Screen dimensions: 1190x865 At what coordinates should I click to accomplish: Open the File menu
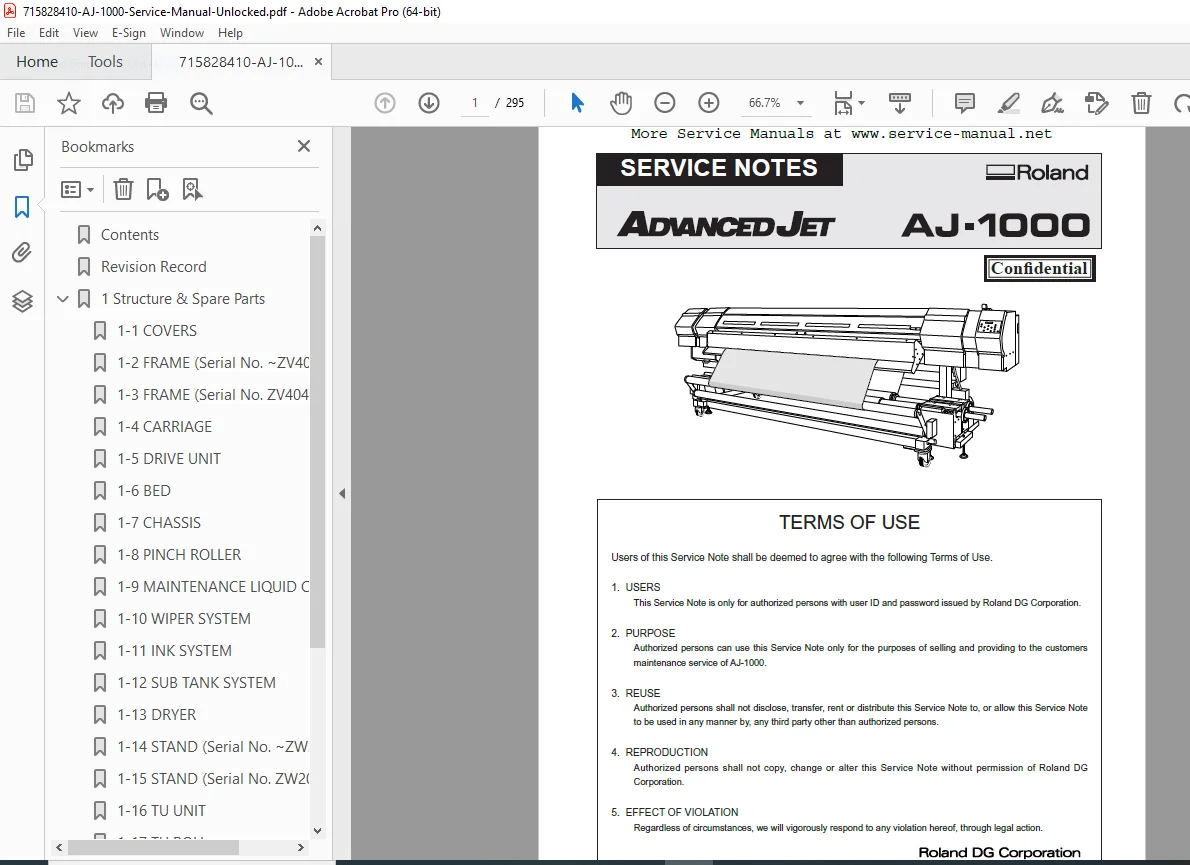(x=16, y=33)
